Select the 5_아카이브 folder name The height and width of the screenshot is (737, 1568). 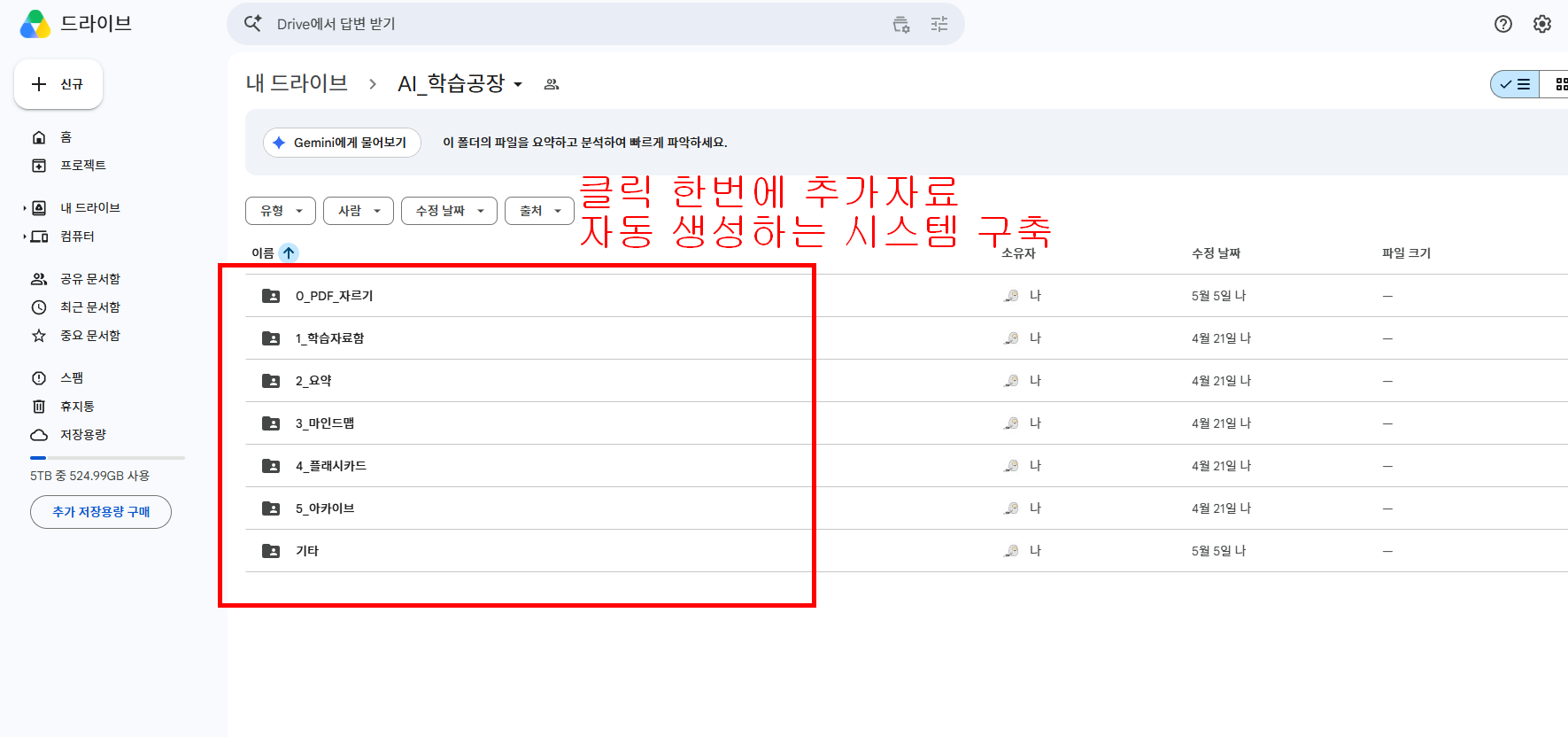[x=325, y=508]
